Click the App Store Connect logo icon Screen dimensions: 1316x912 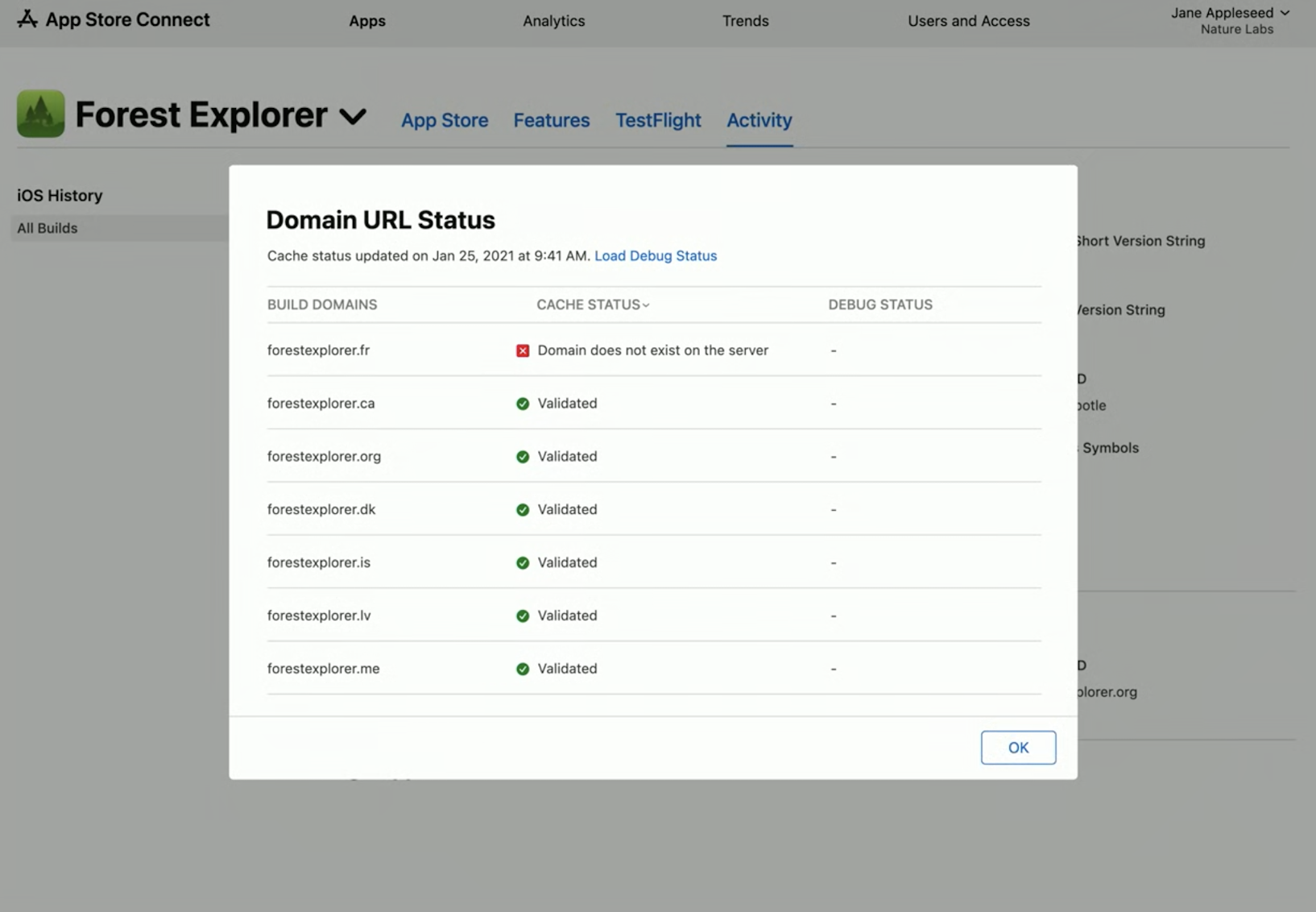[x=27, y=19]
